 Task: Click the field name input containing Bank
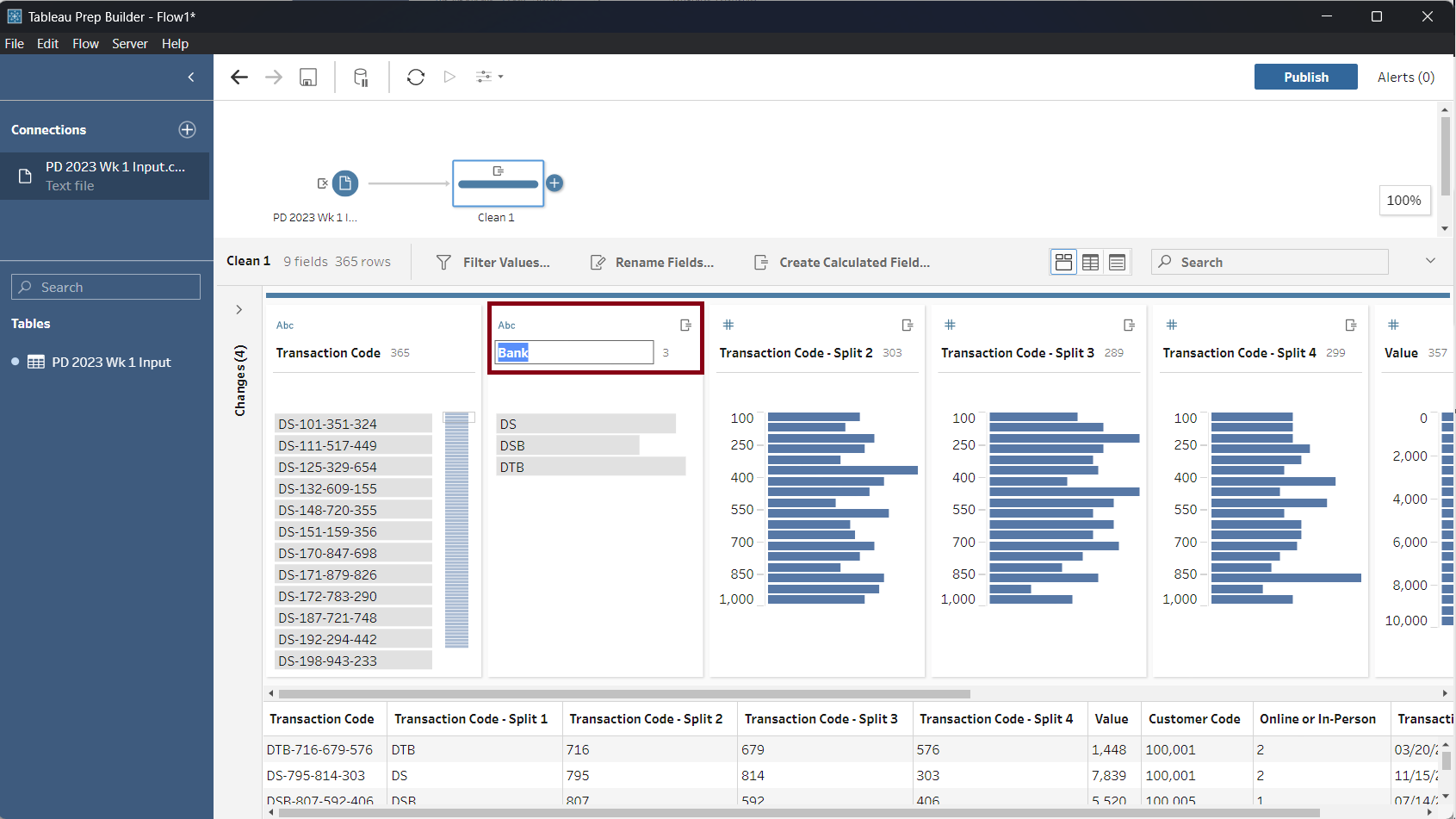point(574,352)
